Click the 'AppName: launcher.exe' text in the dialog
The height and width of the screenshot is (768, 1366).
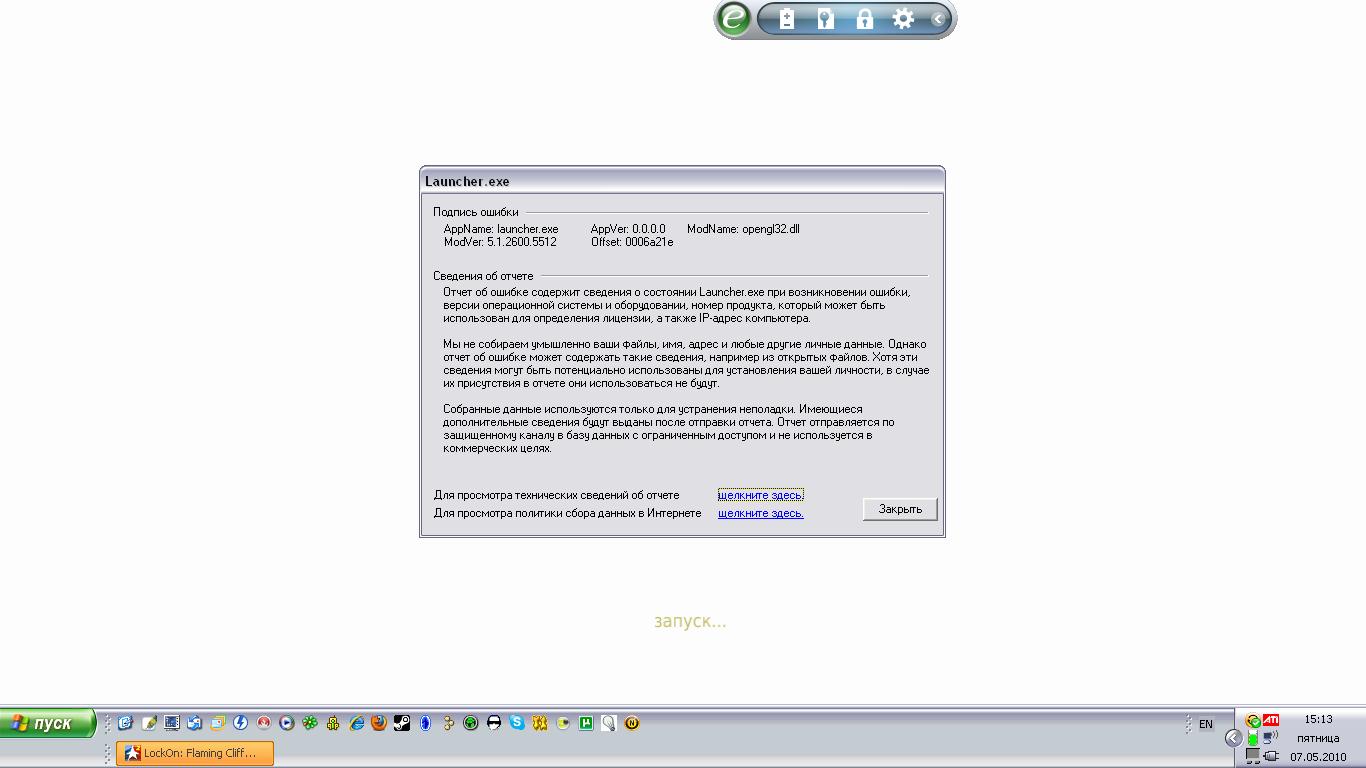point(501,229)
